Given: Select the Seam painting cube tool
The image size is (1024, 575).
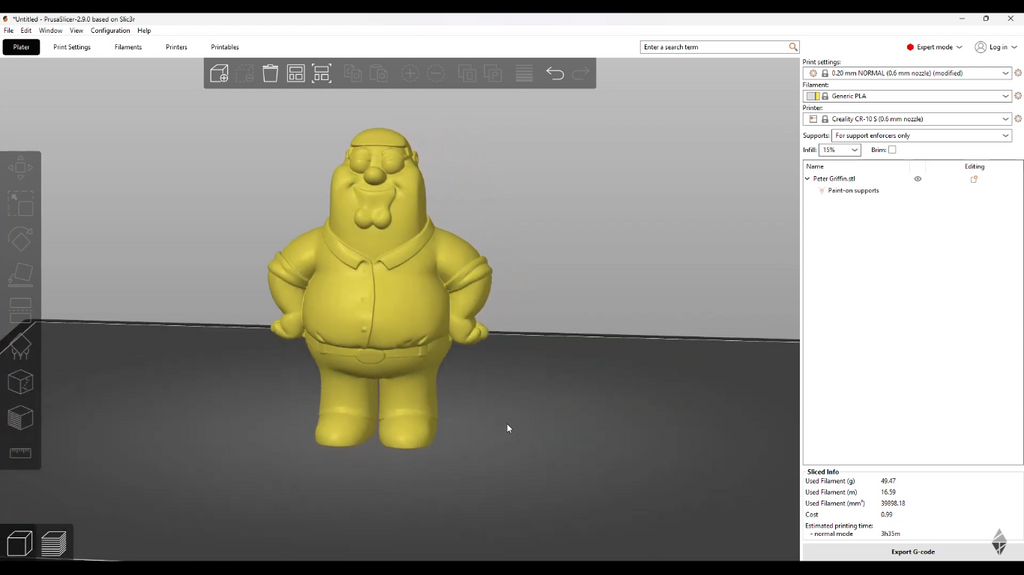Looking at the screenshot, I should pyautogui.click(x=20, y=382).
